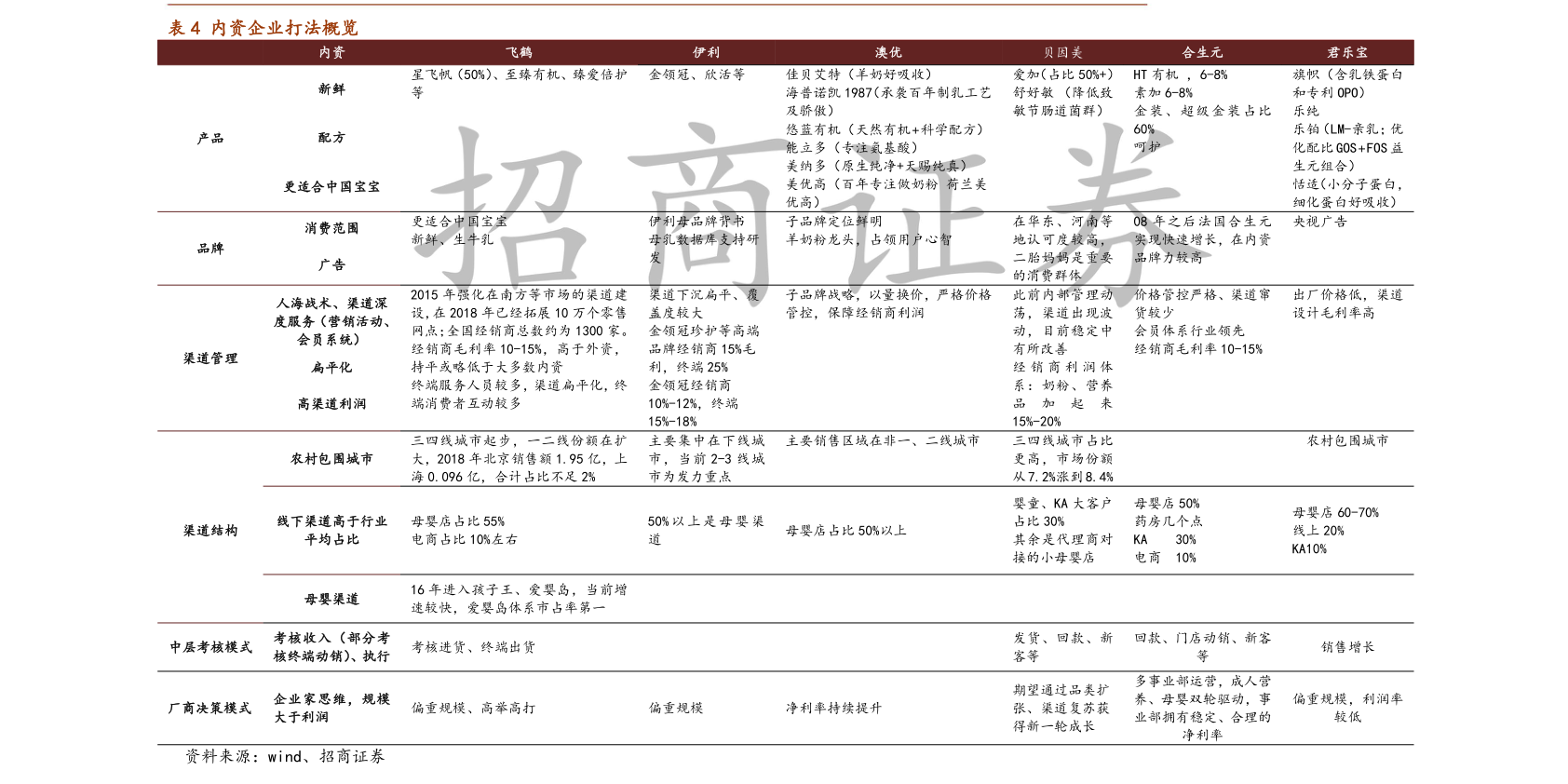The height and width of the screenshot is (784, 1568).
Task: Select the 新鲜 sub-label under 产品
Action: coord(331,88)
